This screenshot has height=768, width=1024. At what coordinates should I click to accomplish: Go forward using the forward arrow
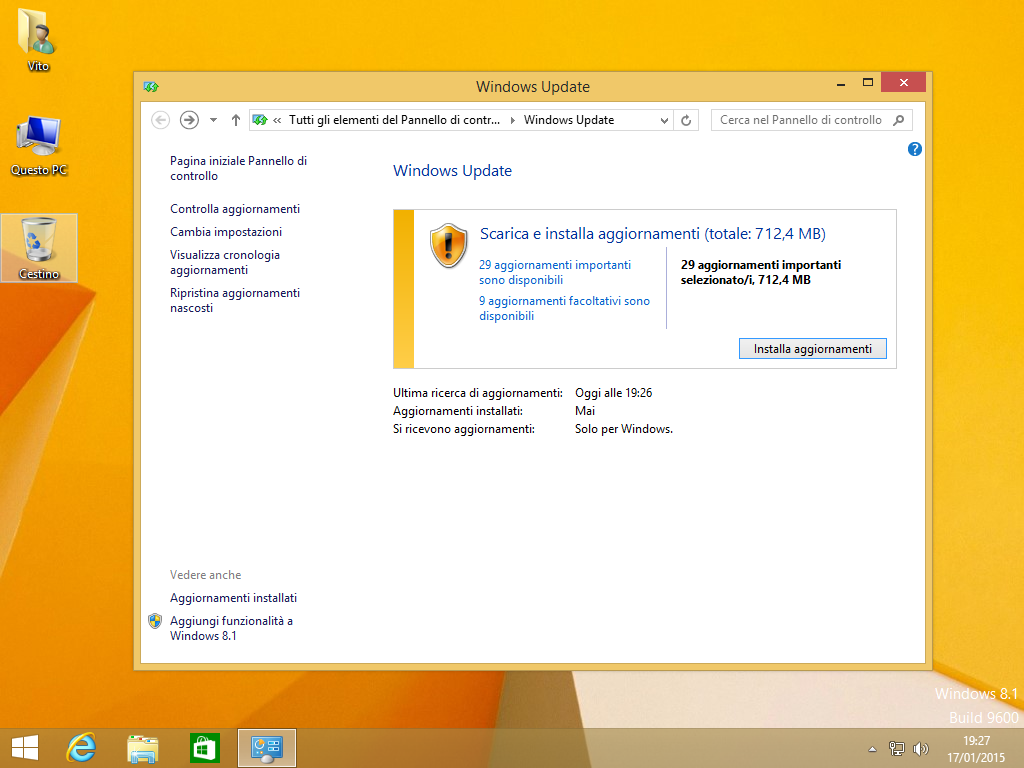point(189,120)
